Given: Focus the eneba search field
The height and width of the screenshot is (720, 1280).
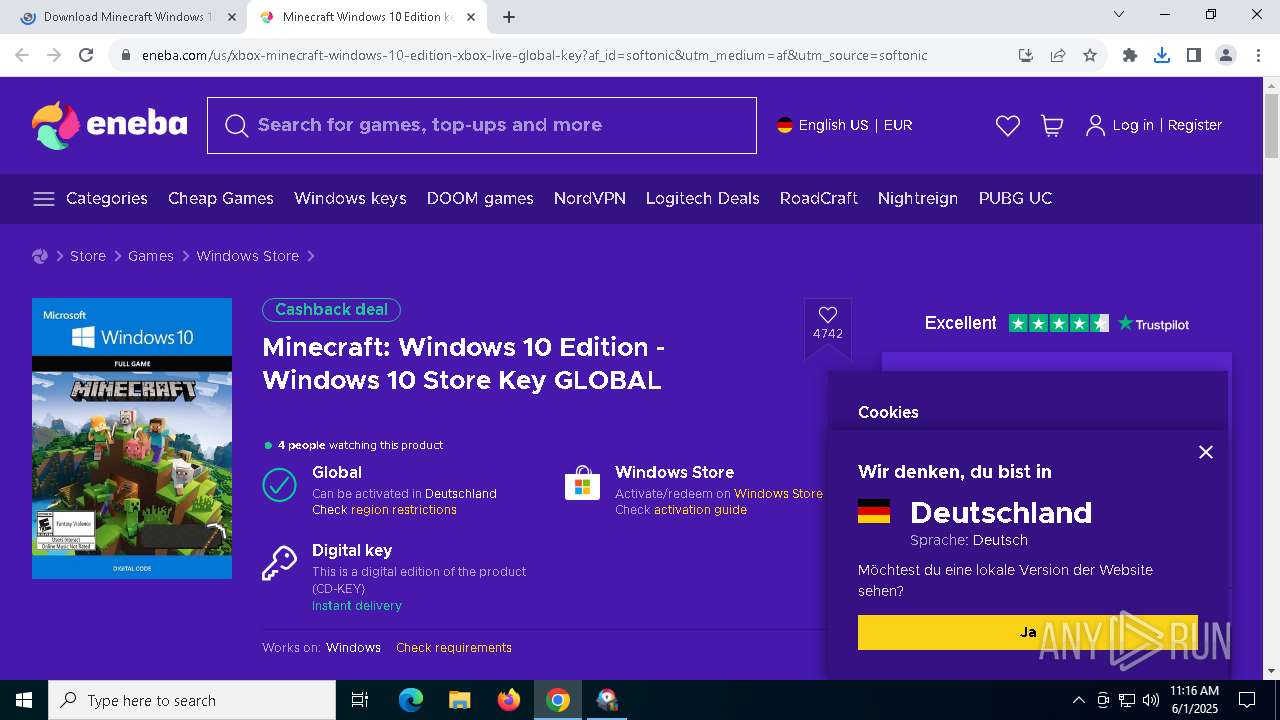Looking at the screenshot, I should 482,125.
